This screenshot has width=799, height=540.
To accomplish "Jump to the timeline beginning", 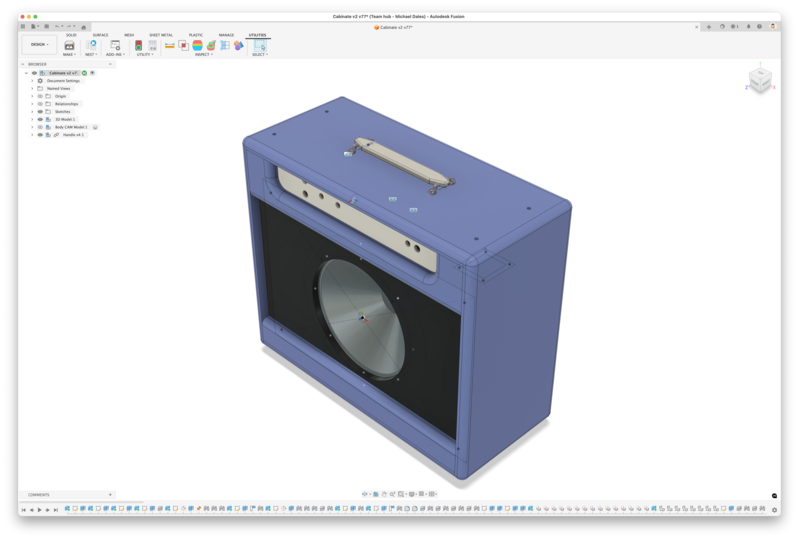I will click(x=23, y=509).
